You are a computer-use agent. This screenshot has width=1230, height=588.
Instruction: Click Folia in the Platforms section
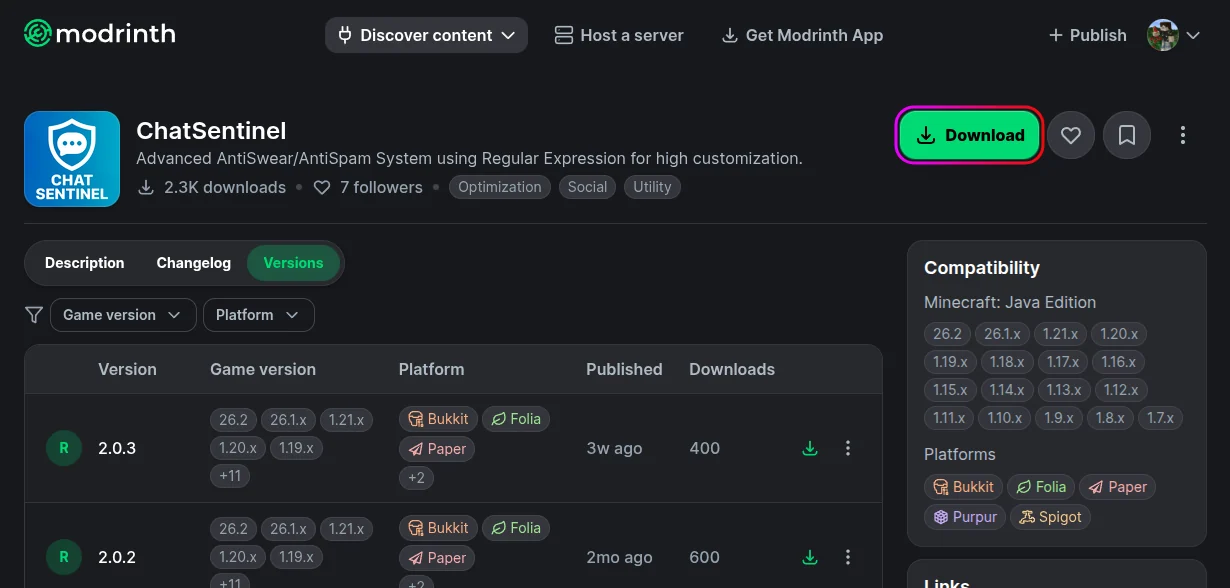pyautogui.click(x=1041, y=487)
